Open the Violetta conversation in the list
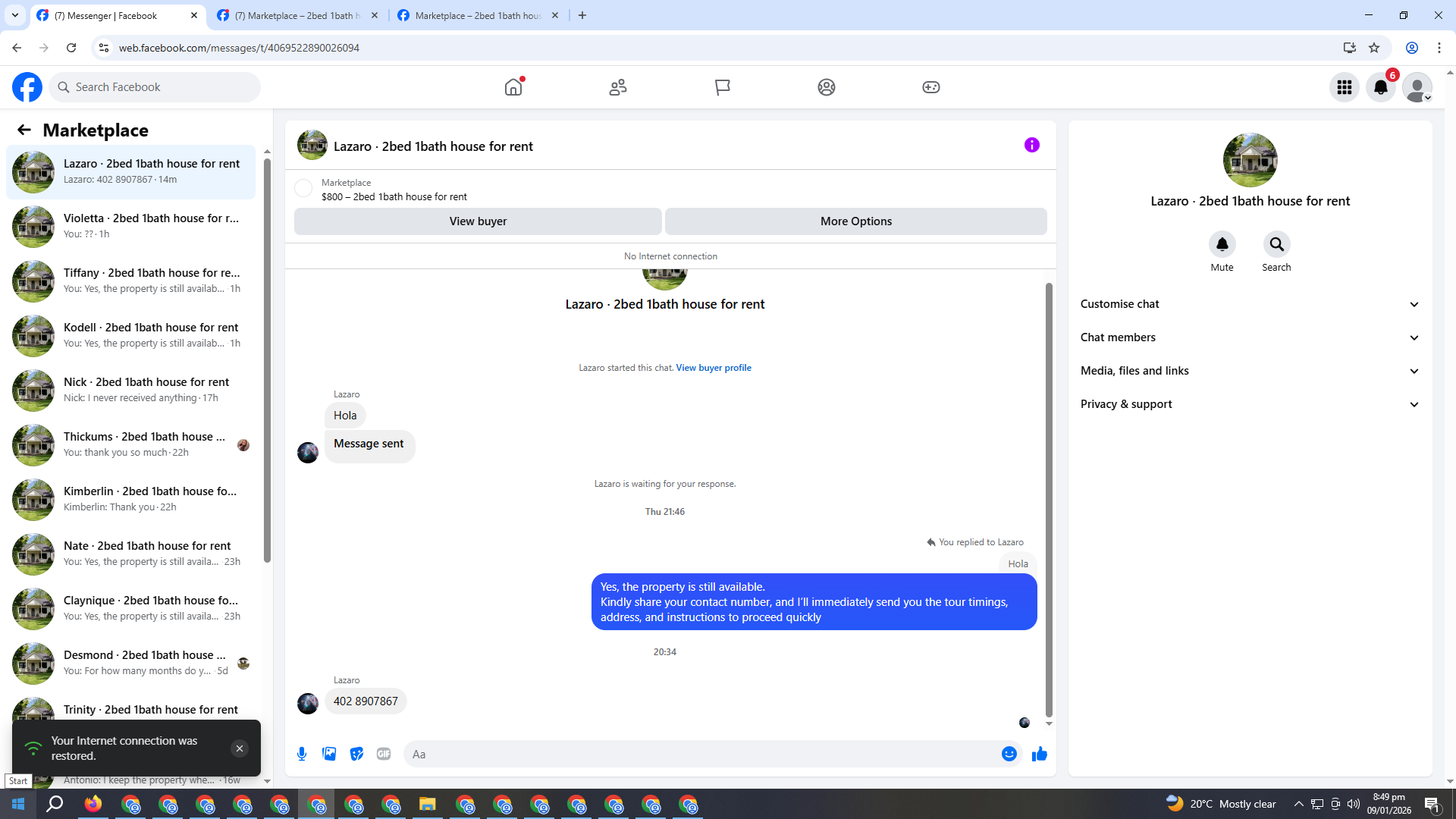The height and width of the screenshot is (819, 1456). click(x=133, y=226)
